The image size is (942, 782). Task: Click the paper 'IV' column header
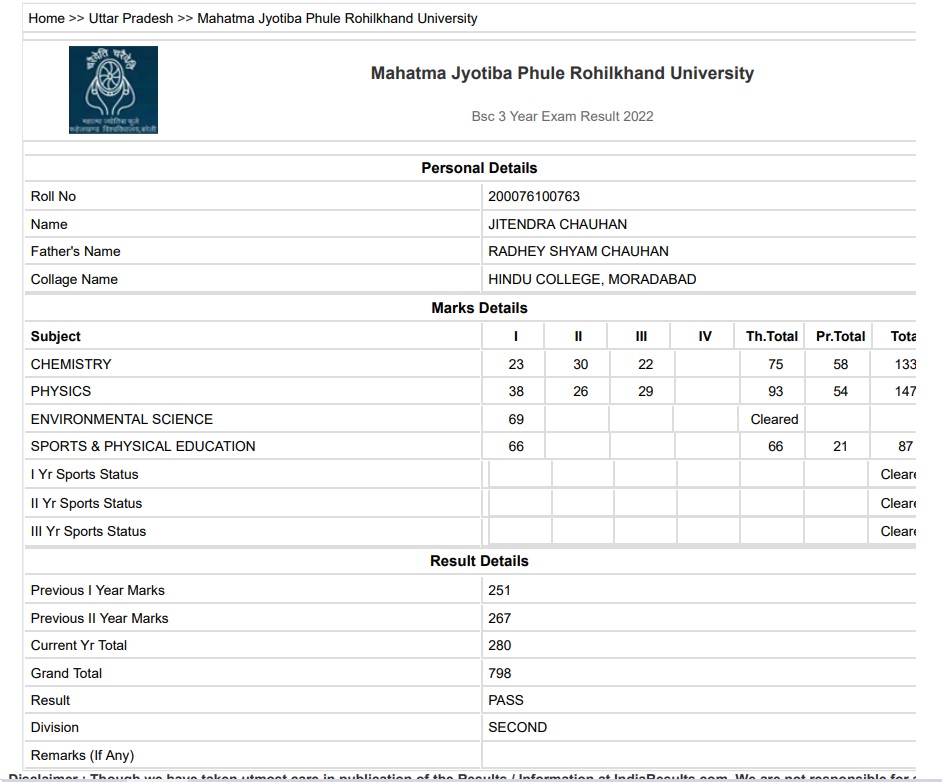coord(705,336)
